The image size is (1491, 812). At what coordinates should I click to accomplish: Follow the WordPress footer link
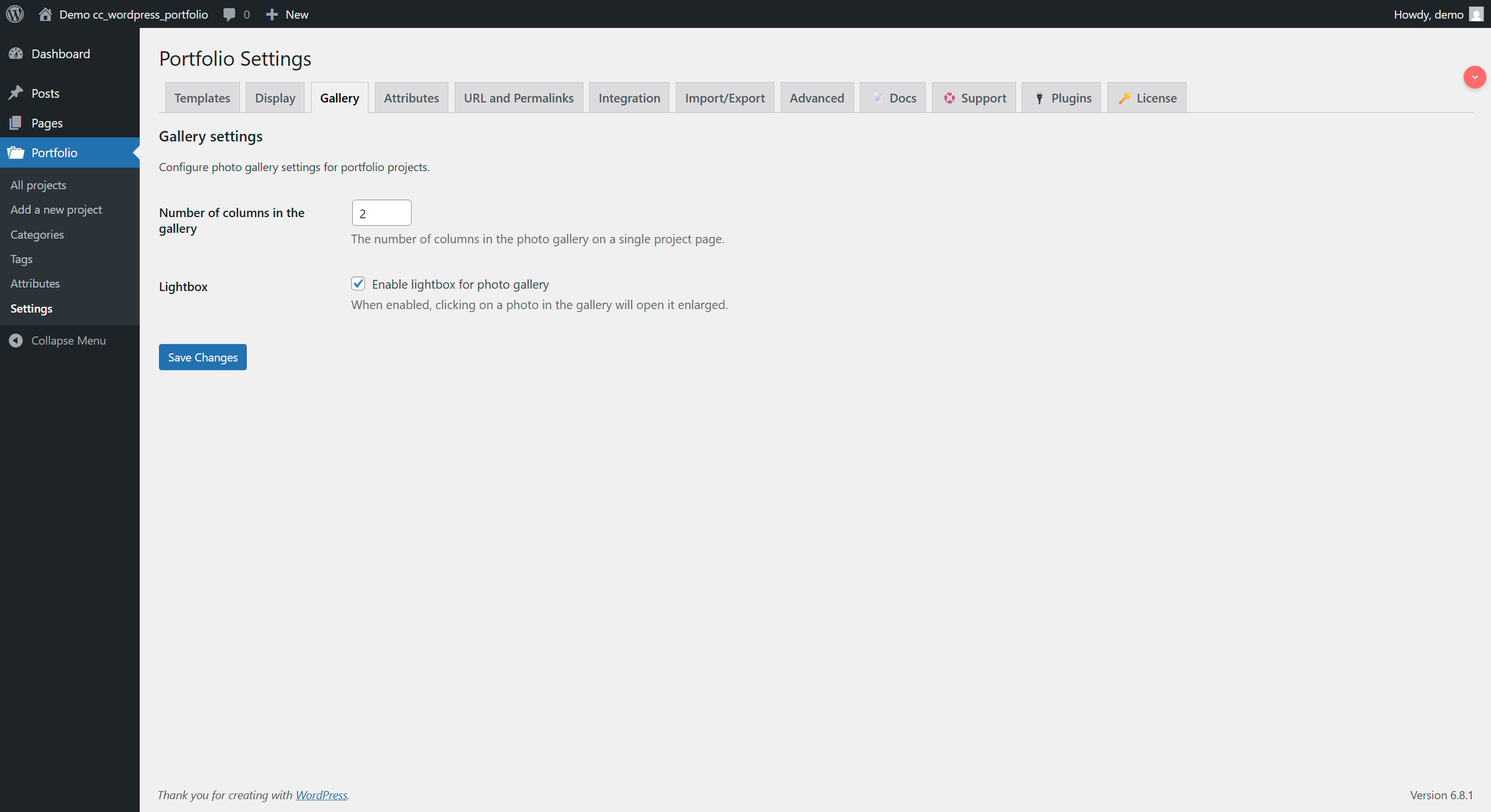click(321, 795)
